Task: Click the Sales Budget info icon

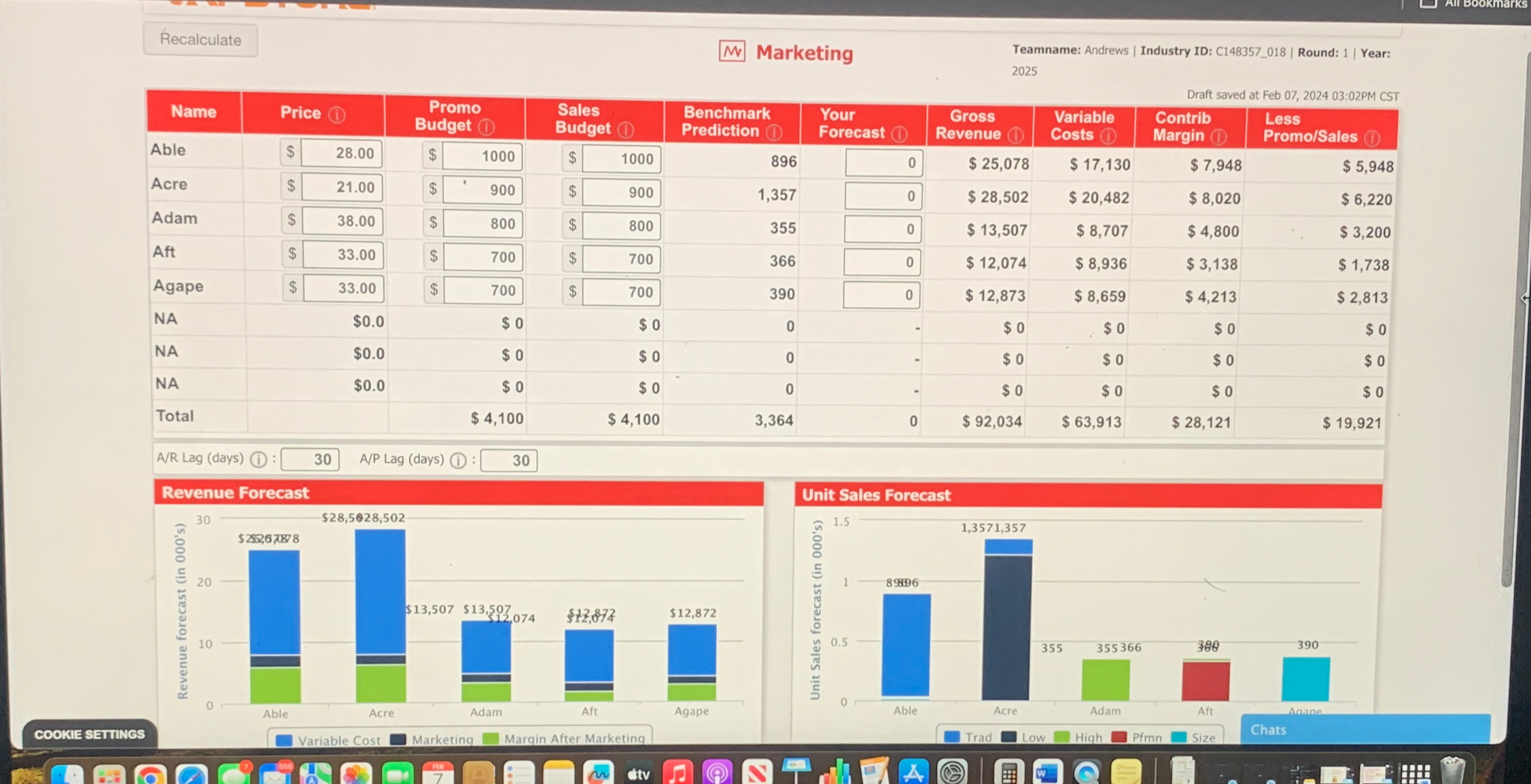Action: click(626, 129)
